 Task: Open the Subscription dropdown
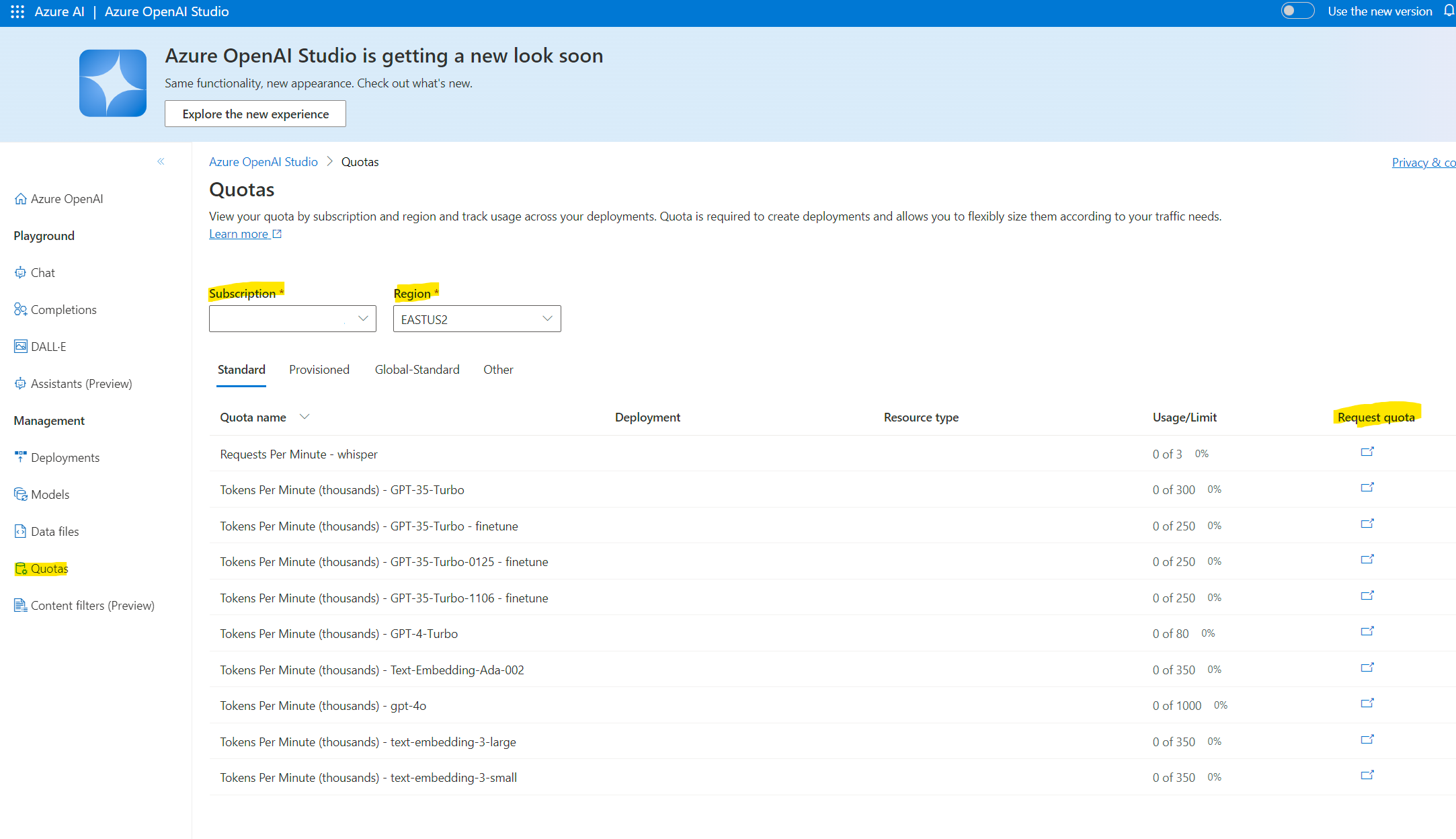[x=292, y=319]
